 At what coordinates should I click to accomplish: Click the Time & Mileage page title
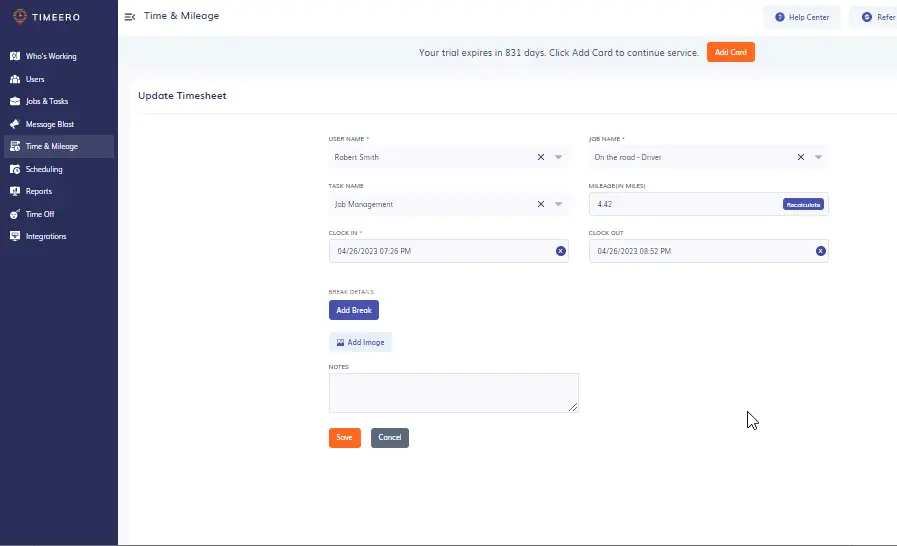(181, 16)
